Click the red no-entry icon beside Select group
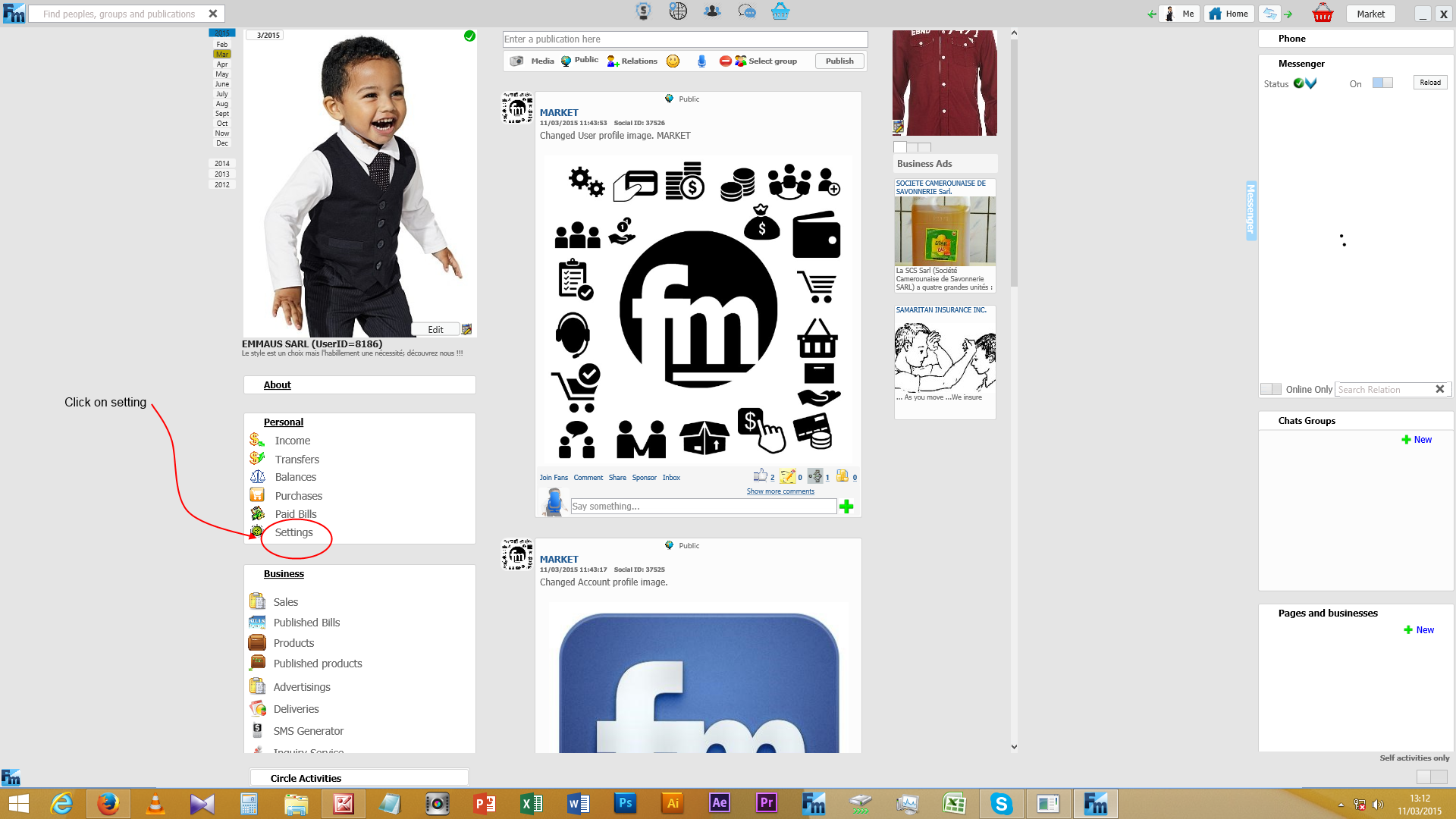1456x819 pixels. (725, 61)
